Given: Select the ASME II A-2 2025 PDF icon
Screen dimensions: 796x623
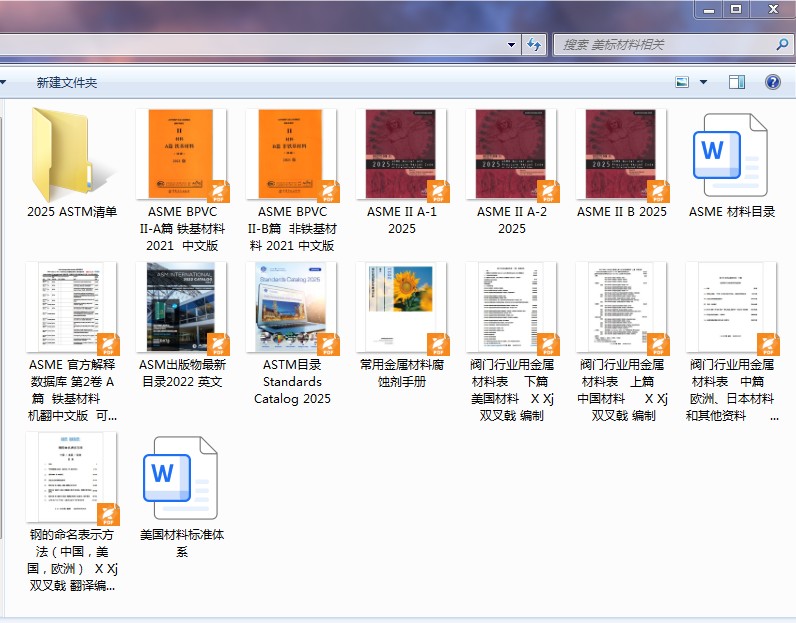Looking at the screenshot, I should [512, 154].
